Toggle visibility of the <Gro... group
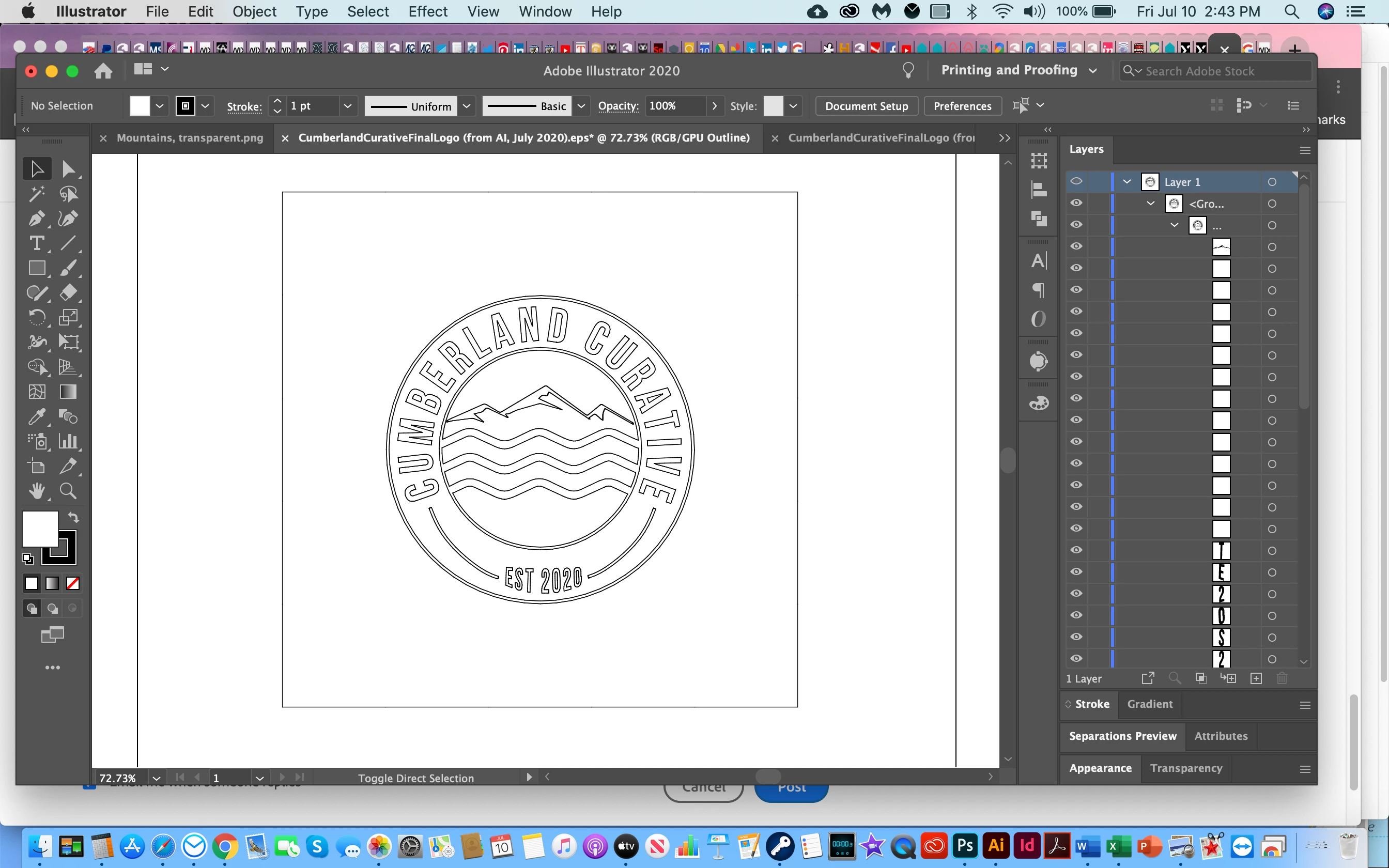The image size is (1389, 868). pyautogui.click(x=1076, y=203)
